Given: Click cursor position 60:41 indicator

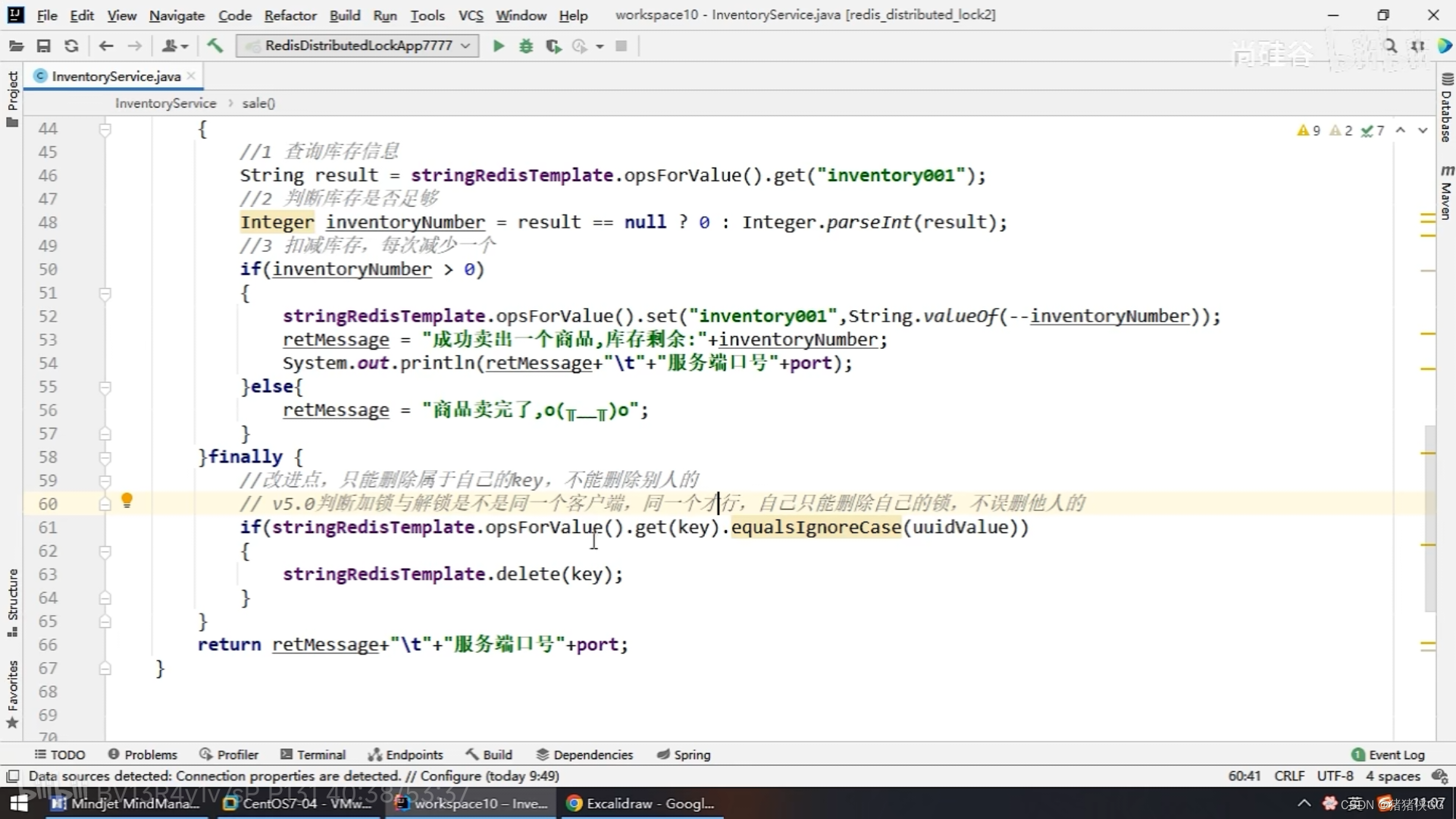Looking at the screenshot, I should tap(1244, 776).
